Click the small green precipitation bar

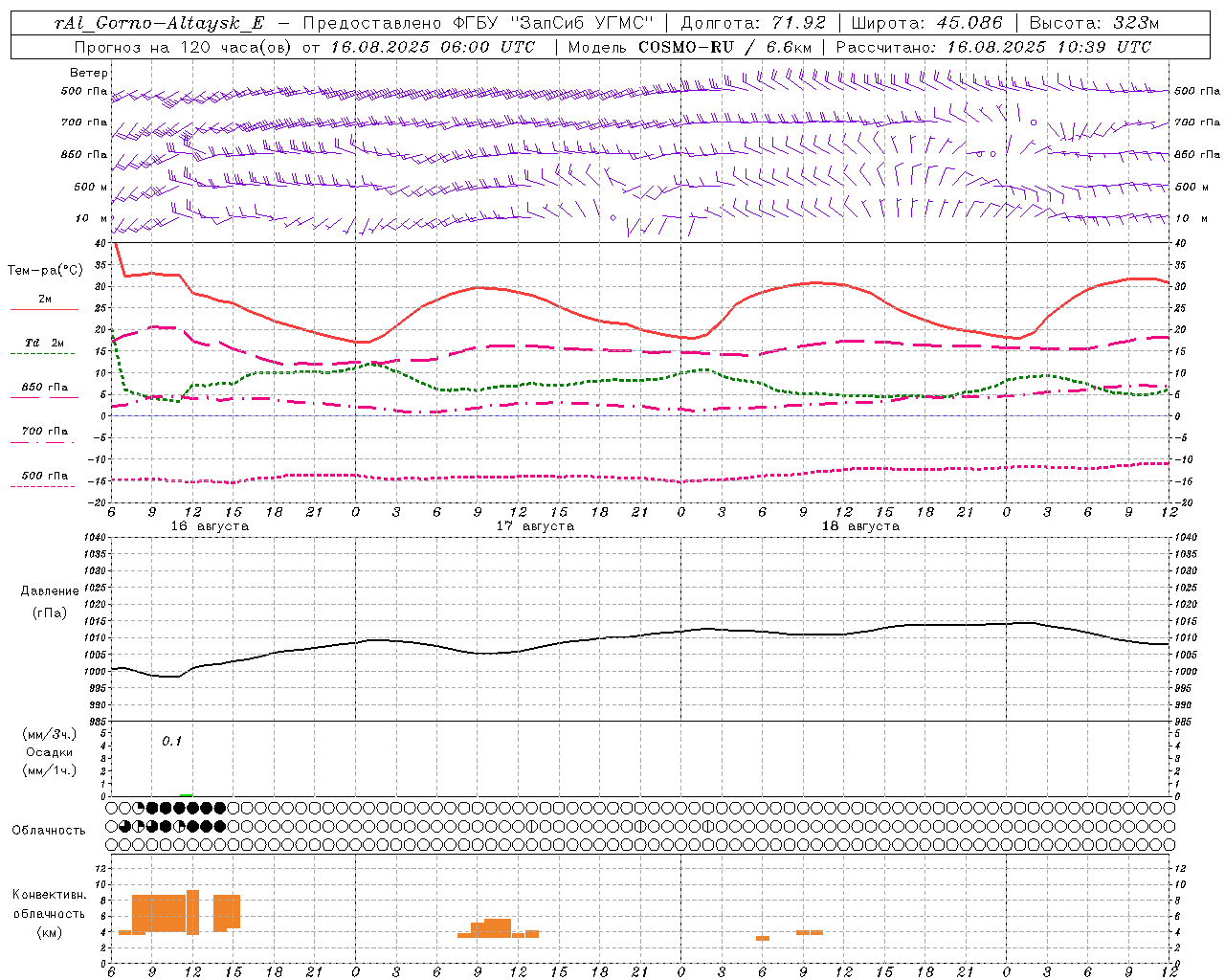pos(186,794)
